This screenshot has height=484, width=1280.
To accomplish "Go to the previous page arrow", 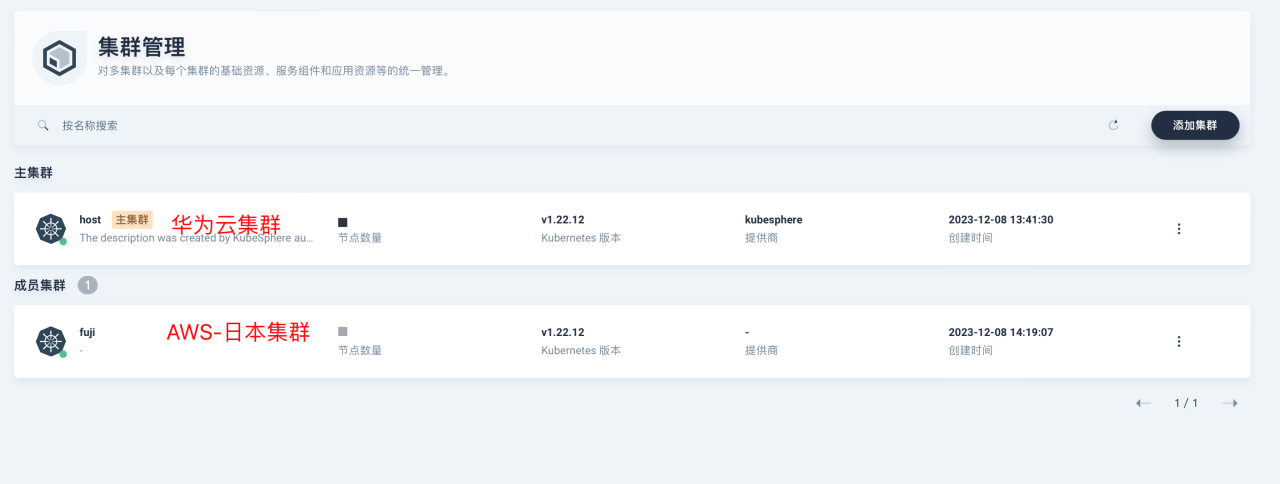I will point(1143,403).
